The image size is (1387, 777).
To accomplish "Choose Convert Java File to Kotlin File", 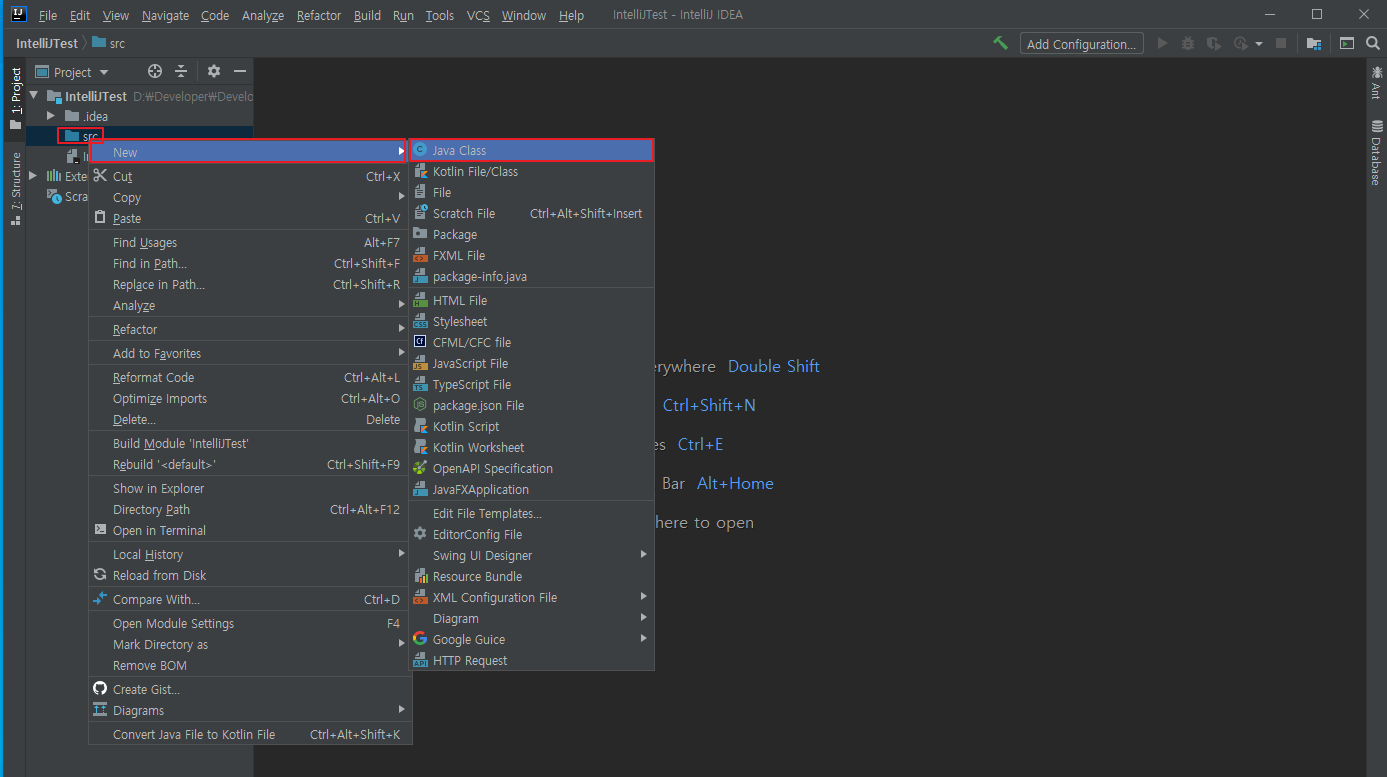I will point(248,734).
